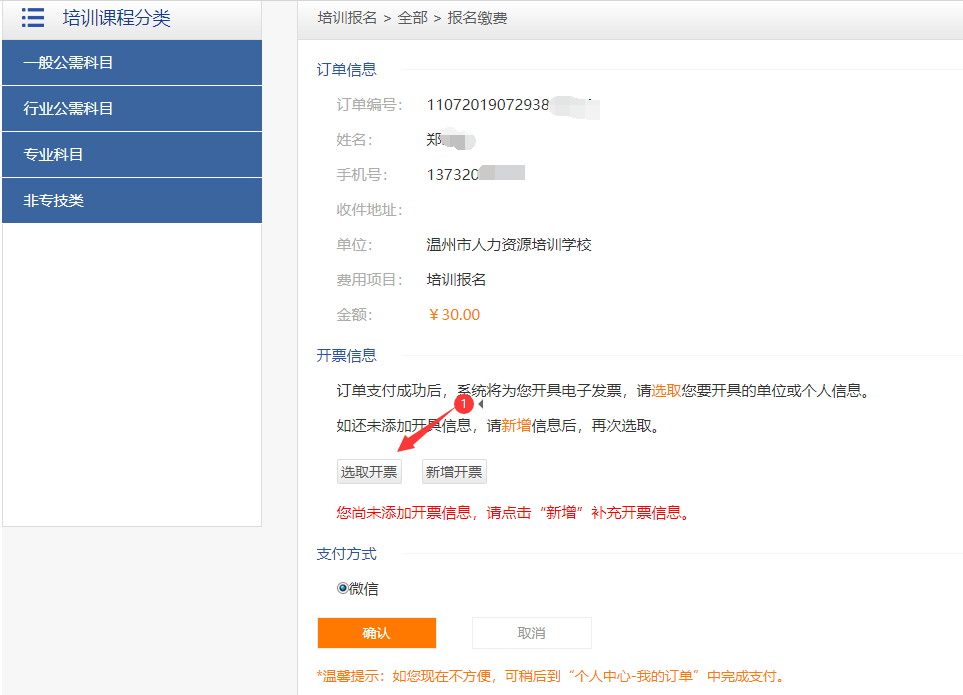Click the 培训课程分类 sidebar header
Image resolution: width=963 pixels, height=695 pixels.
coord(117,18)
